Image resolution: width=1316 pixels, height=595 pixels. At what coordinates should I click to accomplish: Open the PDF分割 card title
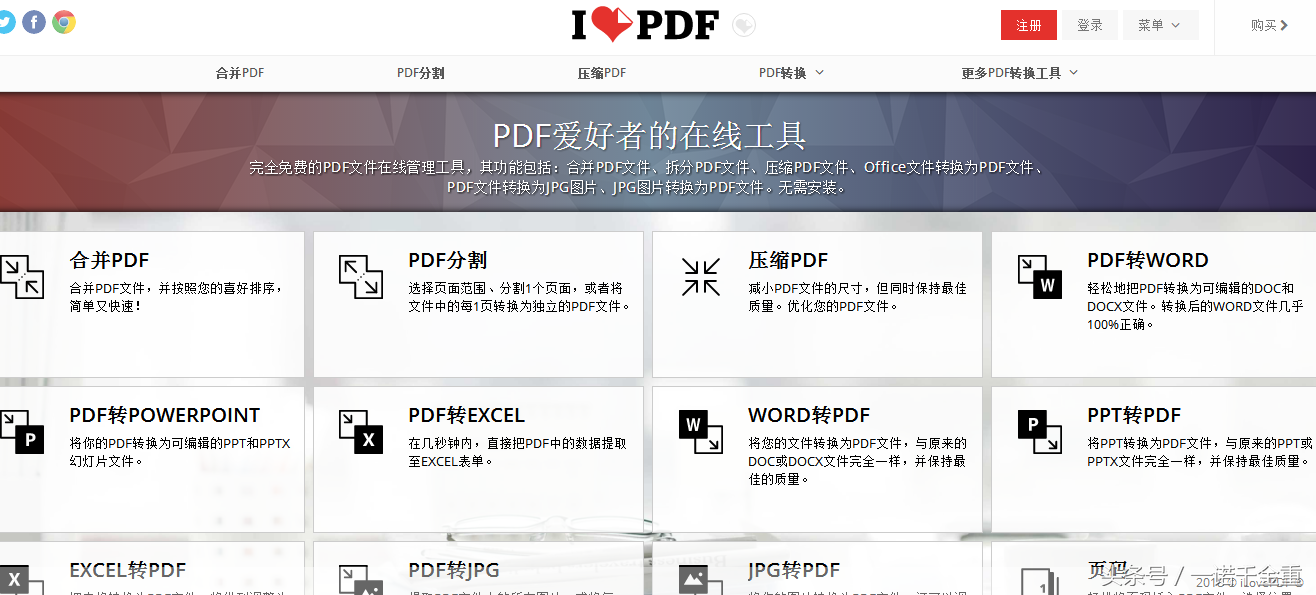pyautogui.click(x=448, y=260)
